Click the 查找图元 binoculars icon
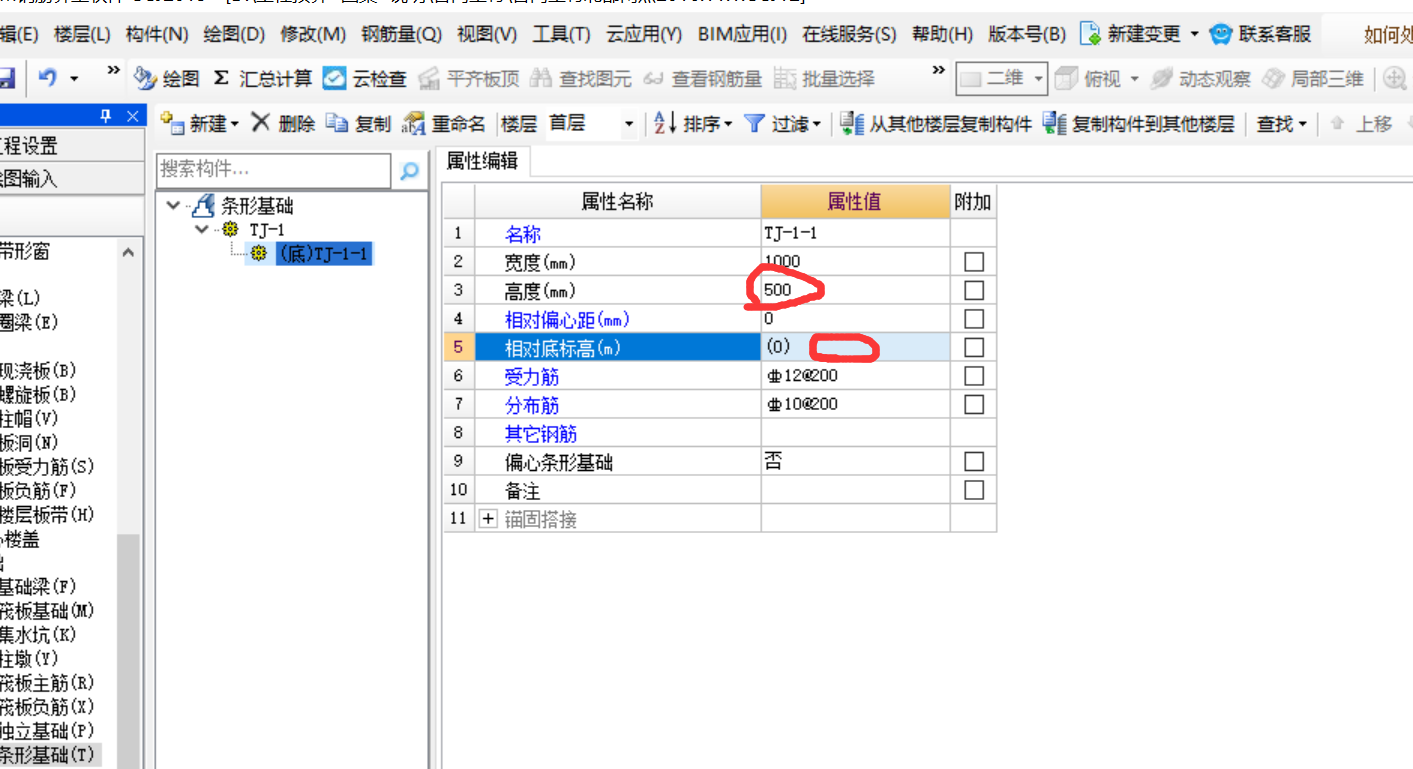The height and width of the screenshot is (769, 1413). coord(541,78)
